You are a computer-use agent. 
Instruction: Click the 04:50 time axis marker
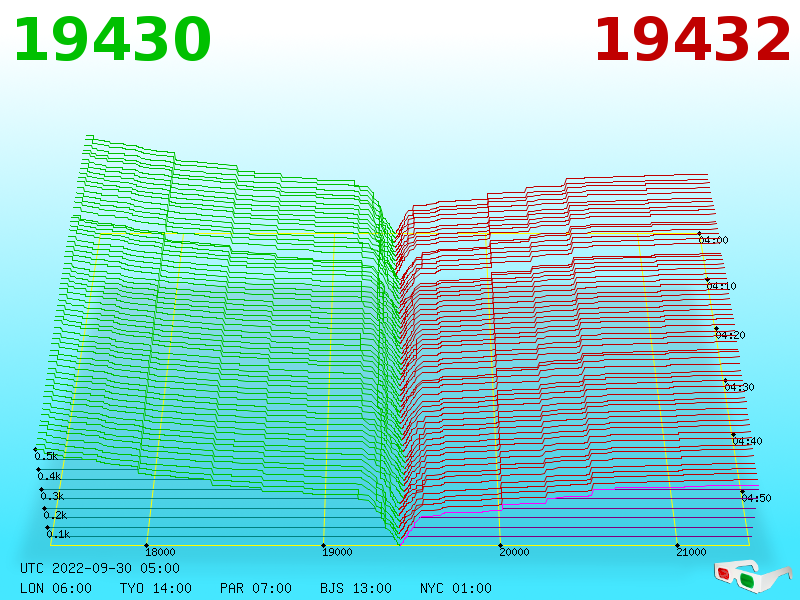(x=756, y=498)
